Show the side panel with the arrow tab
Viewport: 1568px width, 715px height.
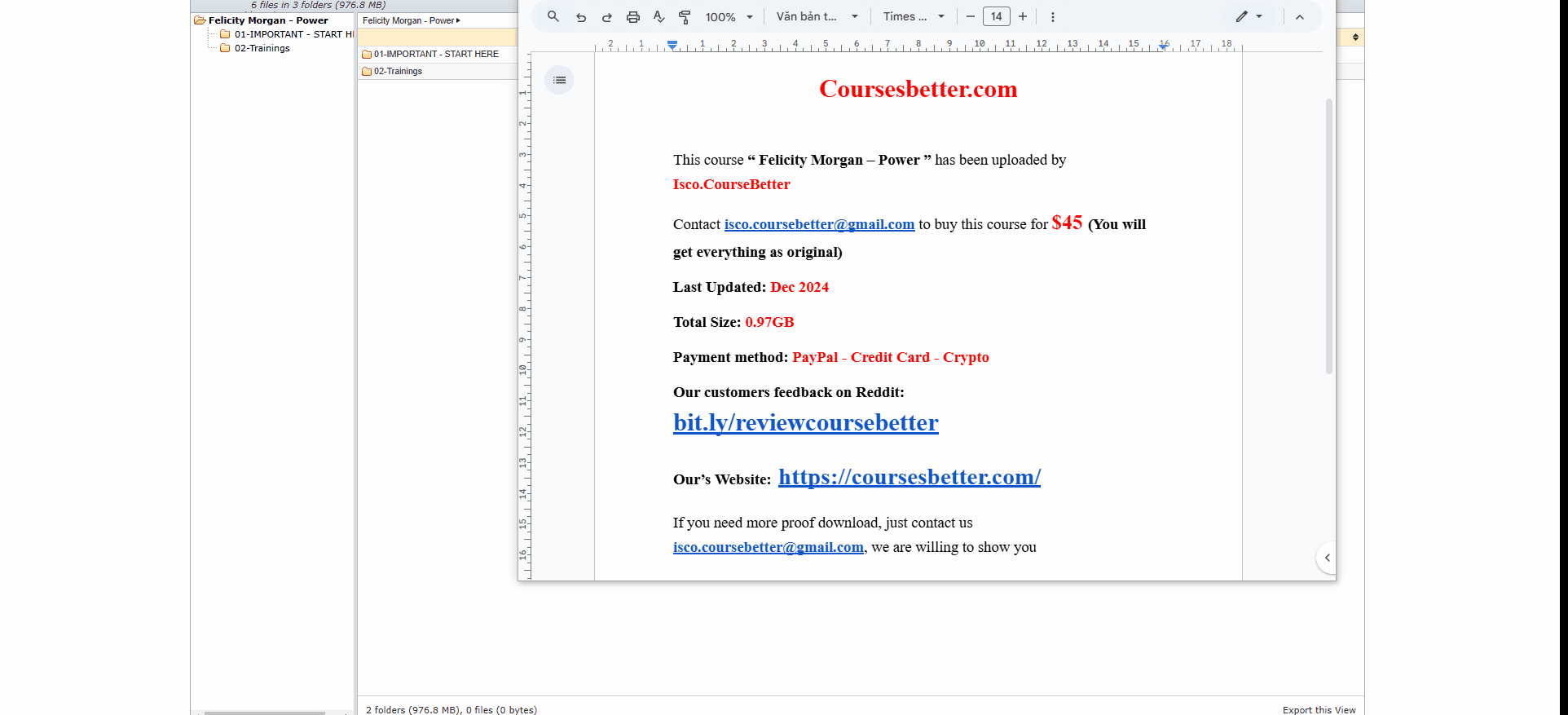click(1327, 558)
